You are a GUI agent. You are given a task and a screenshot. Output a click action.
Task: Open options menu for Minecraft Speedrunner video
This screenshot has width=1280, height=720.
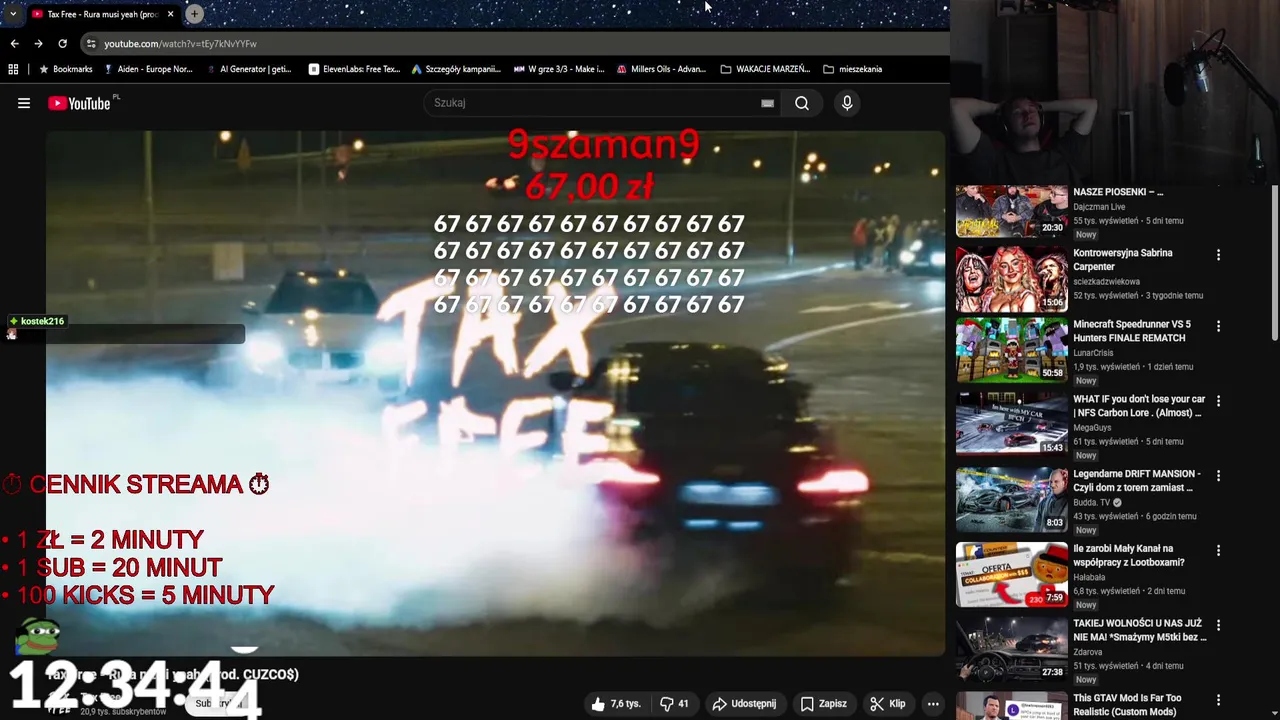tap(1218, 326)
